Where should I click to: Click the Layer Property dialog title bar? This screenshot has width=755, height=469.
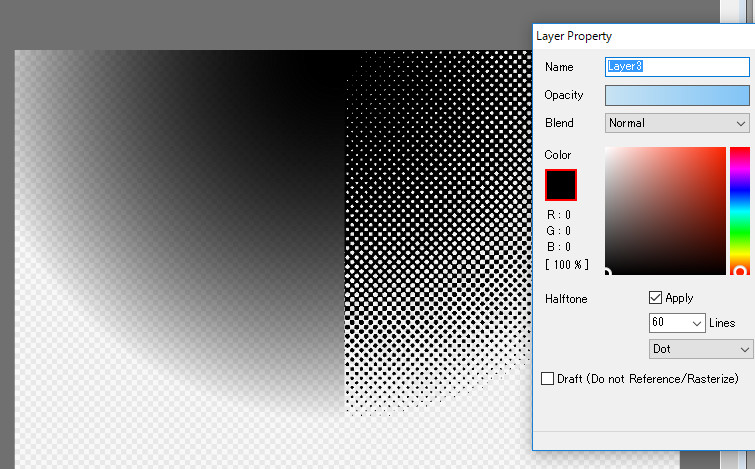644,36
